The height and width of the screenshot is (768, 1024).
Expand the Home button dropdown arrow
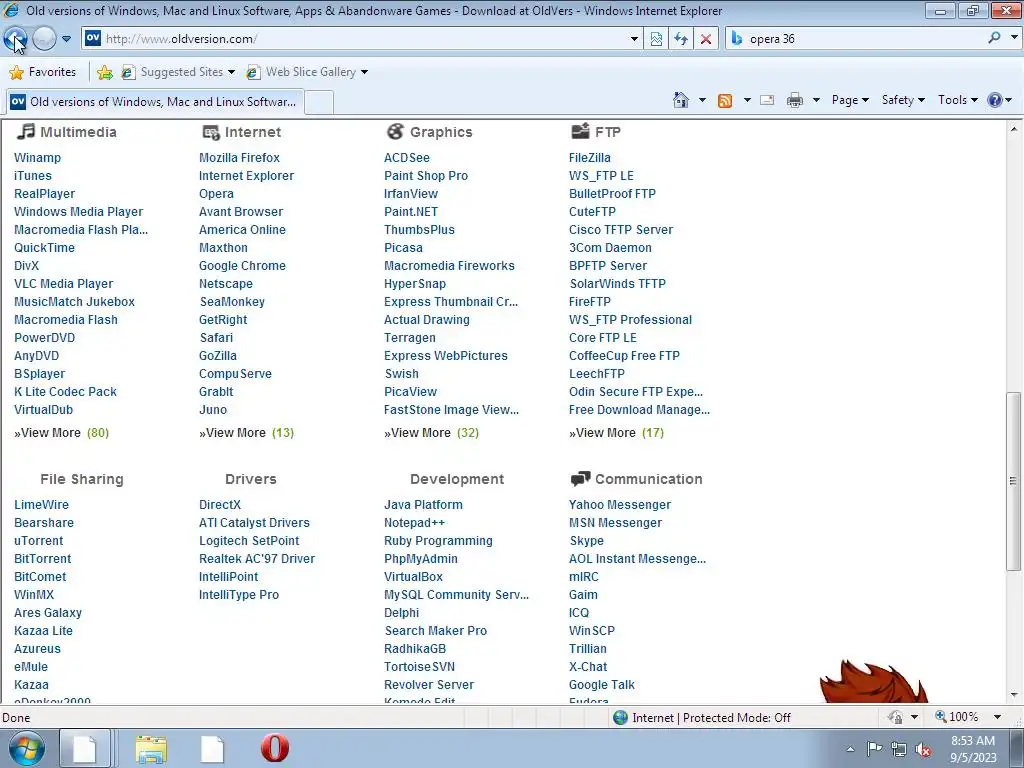click(702, 100)
